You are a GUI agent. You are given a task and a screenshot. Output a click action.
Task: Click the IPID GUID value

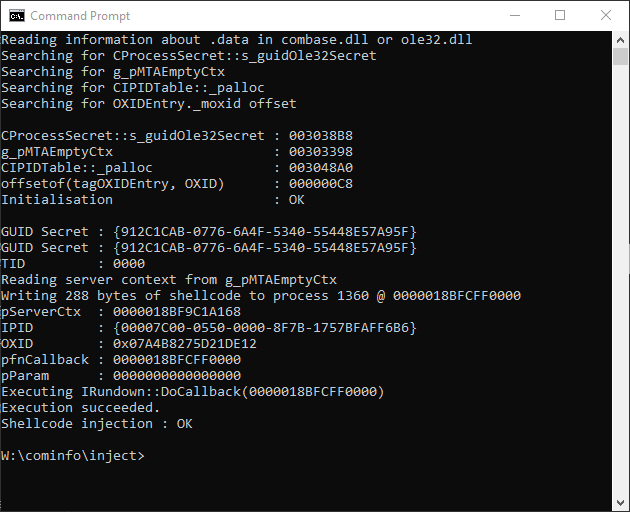[265, 328]
